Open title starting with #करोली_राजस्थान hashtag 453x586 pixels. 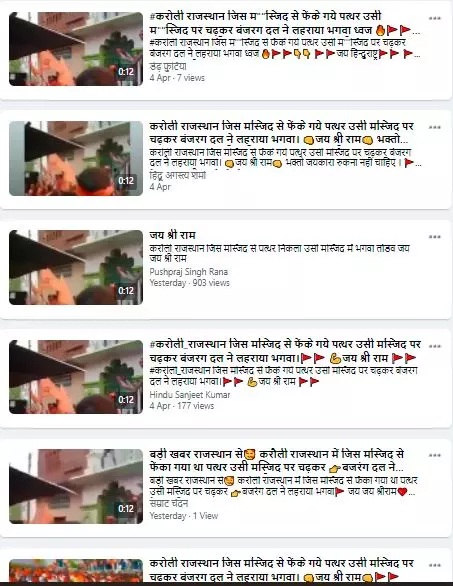(285, 351)
